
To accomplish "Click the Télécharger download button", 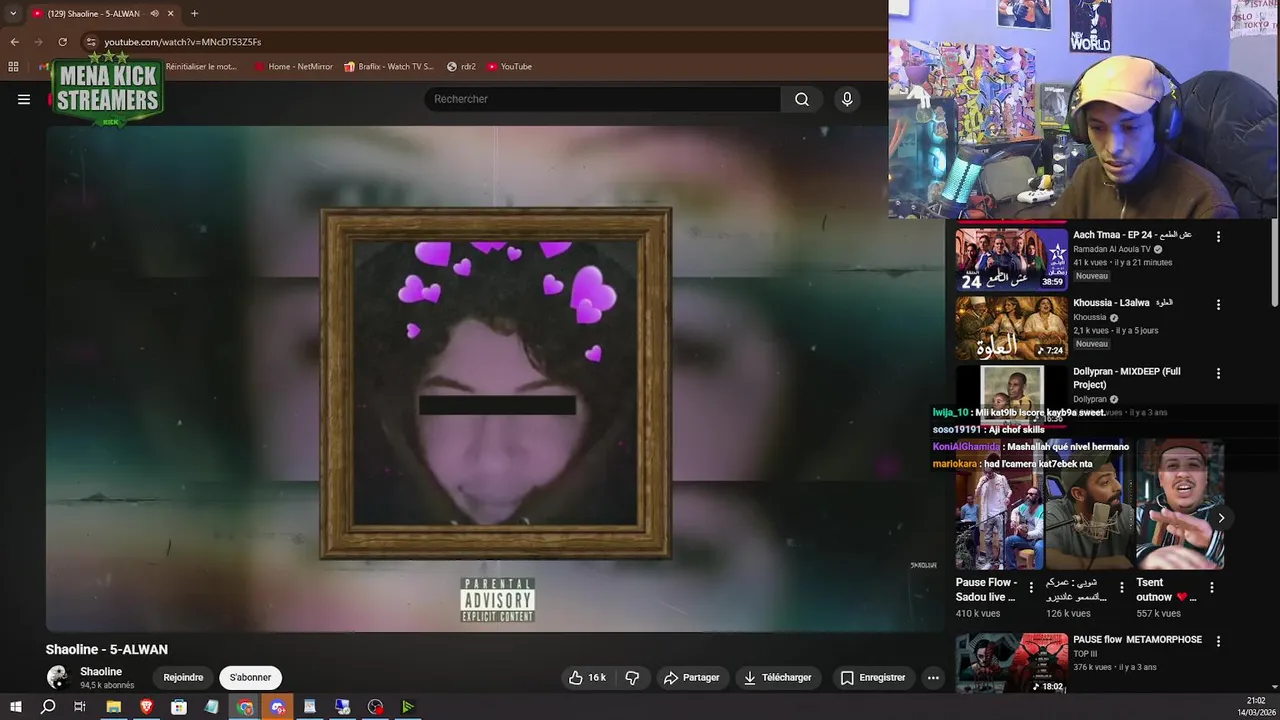I will [x=777, y=677].
